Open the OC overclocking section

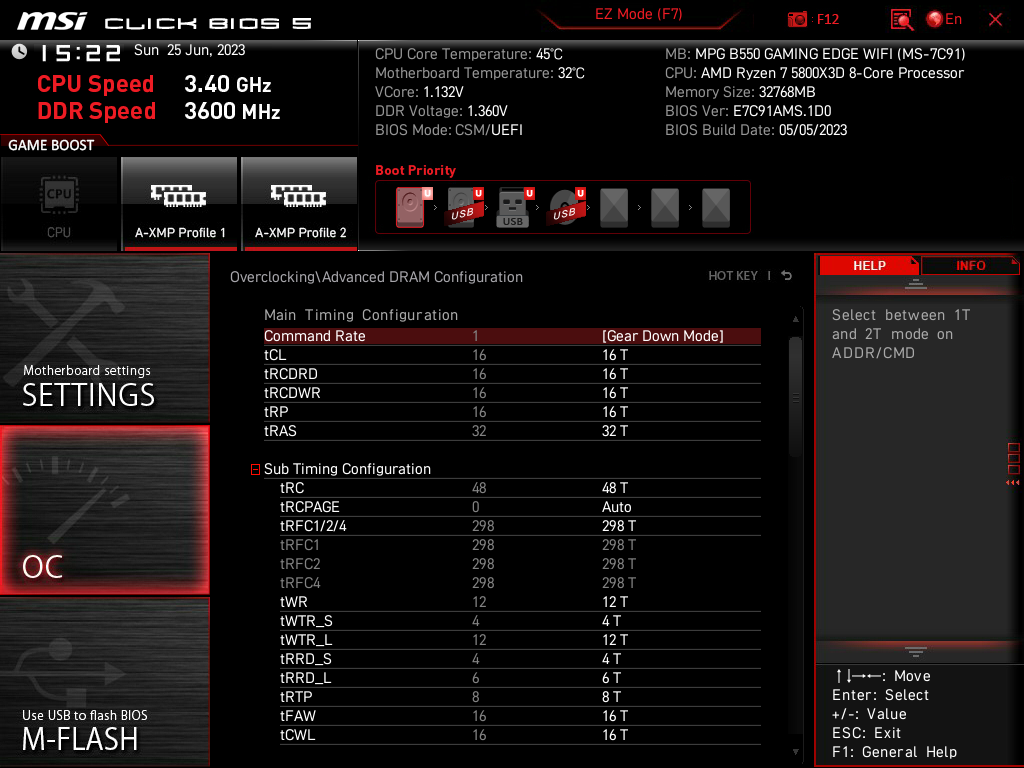(x=104, y=511)
